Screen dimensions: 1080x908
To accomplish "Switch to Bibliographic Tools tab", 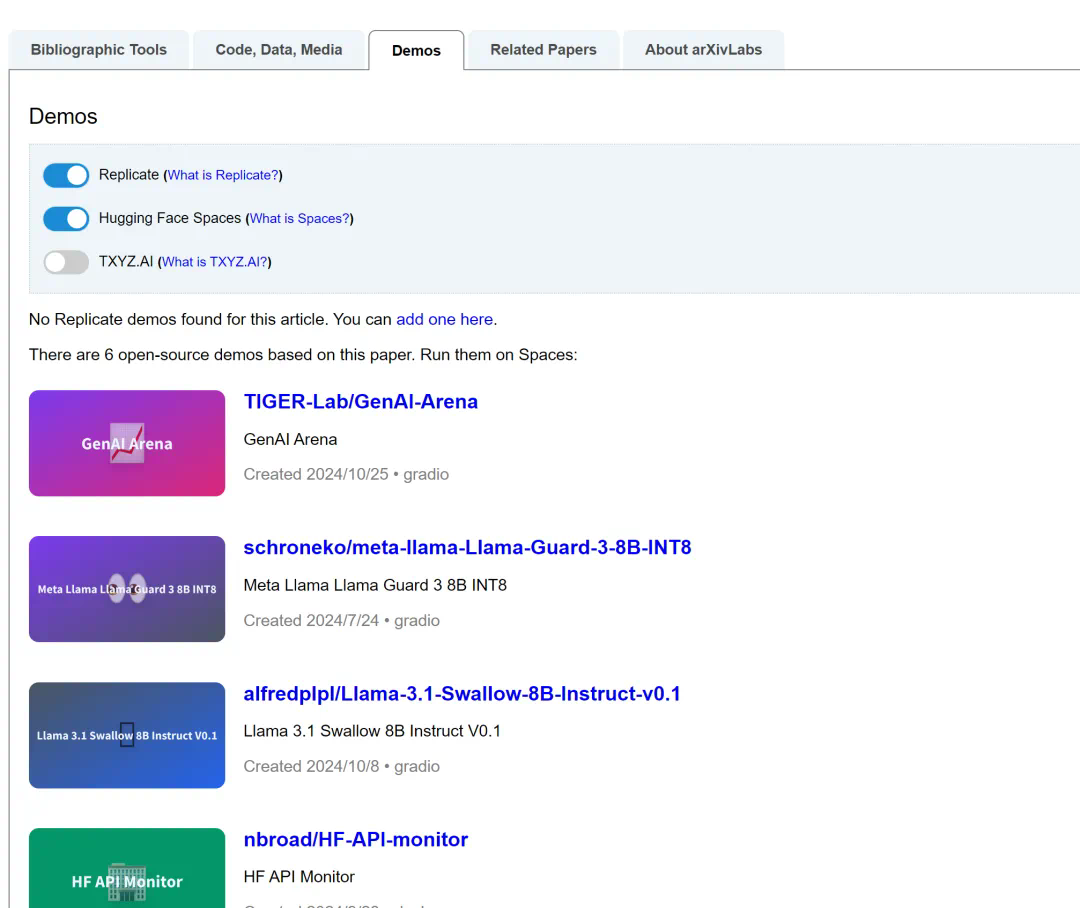I will (x=98, y=50).
